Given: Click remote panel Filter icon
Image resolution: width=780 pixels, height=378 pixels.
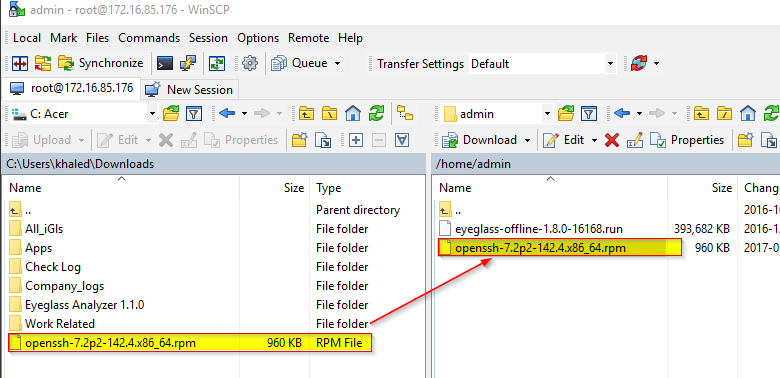Looking at the screenshot, I should tap(589, 114).
